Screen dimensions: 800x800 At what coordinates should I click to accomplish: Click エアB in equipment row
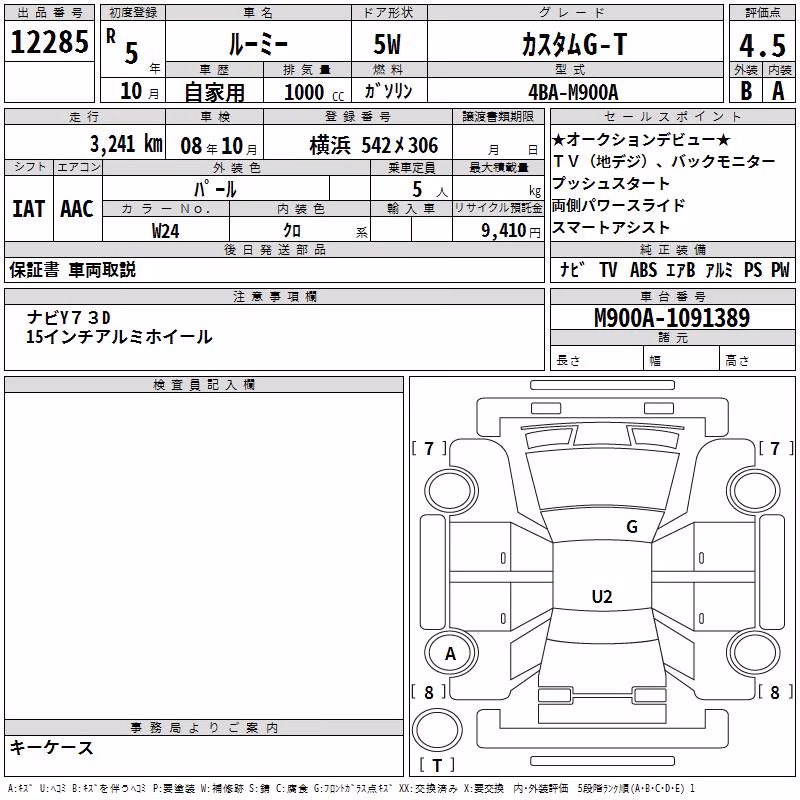click(681, 269)
